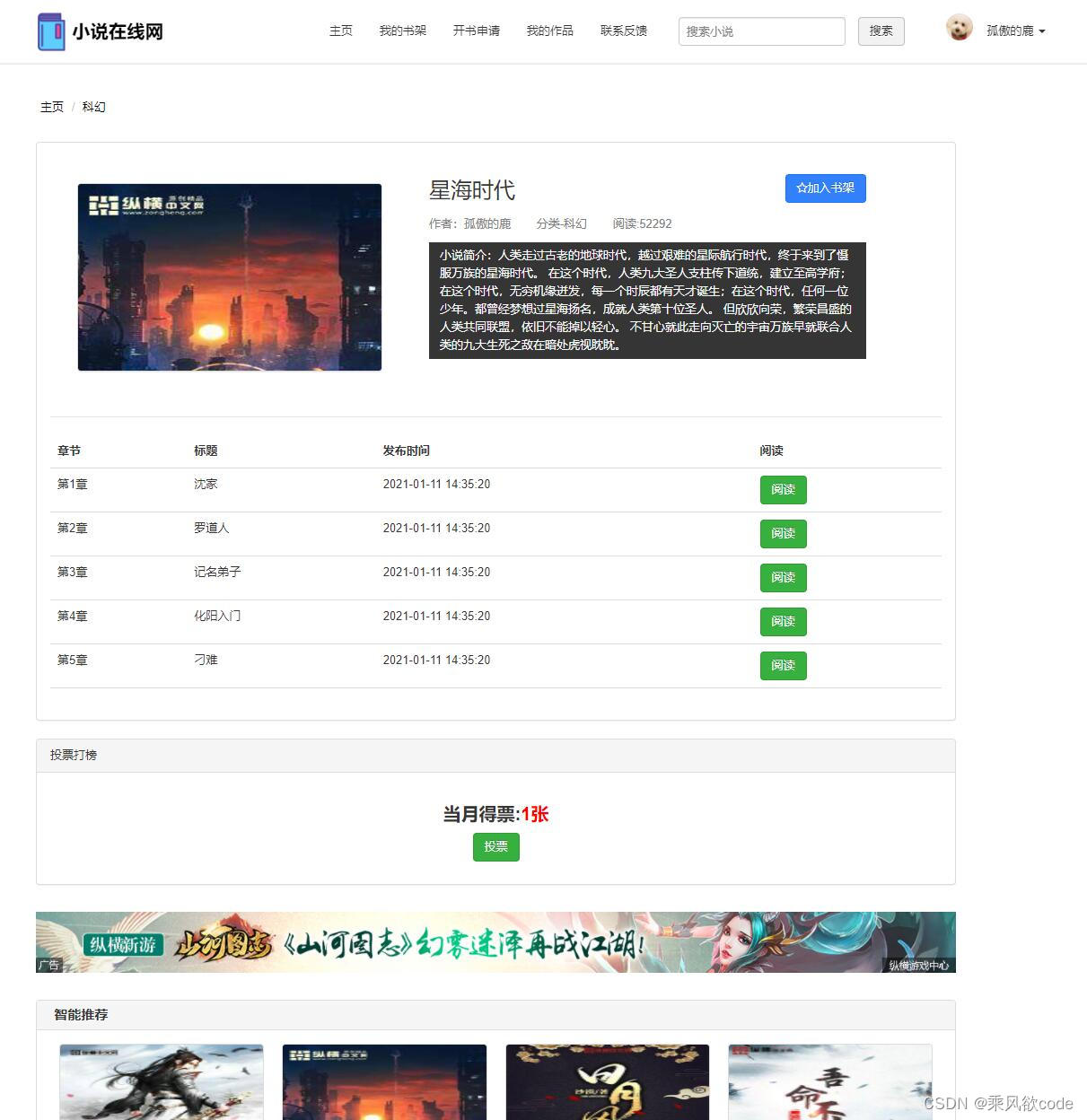
Task: Click the blue book logo icon
Action: 51,31
